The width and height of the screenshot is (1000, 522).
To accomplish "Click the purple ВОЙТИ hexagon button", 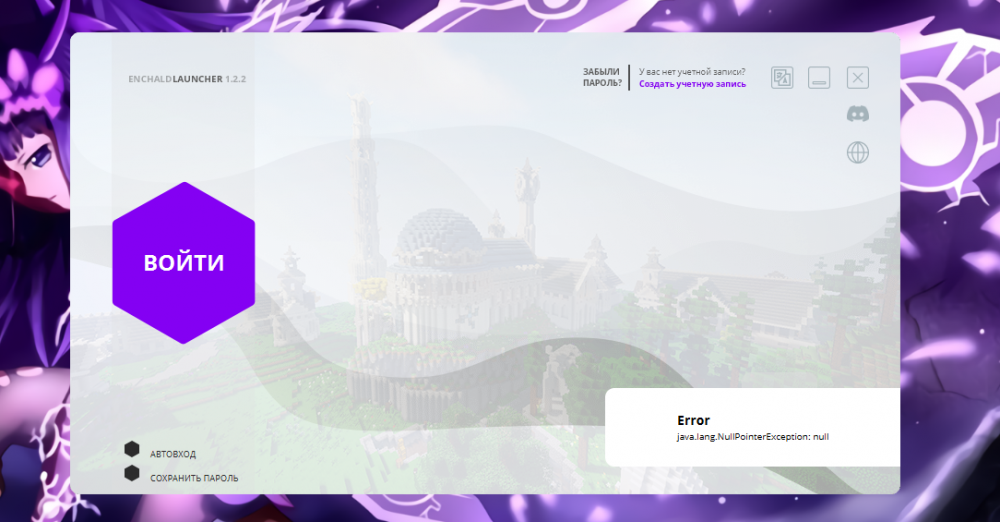I will 184,263.
